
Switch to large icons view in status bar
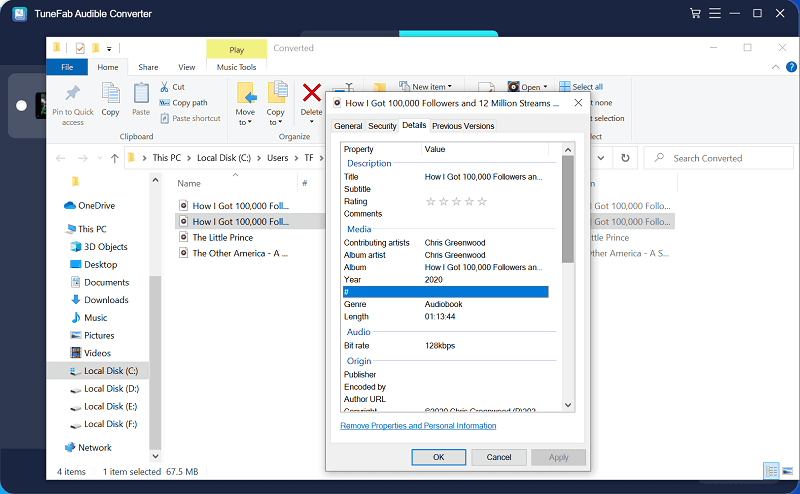pos(788,471)
